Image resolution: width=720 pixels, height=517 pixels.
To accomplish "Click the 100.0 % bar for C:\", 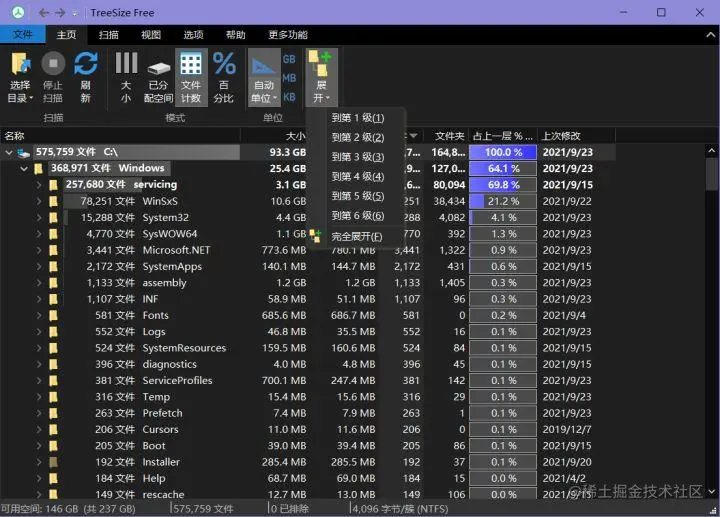I will (503, 152).
